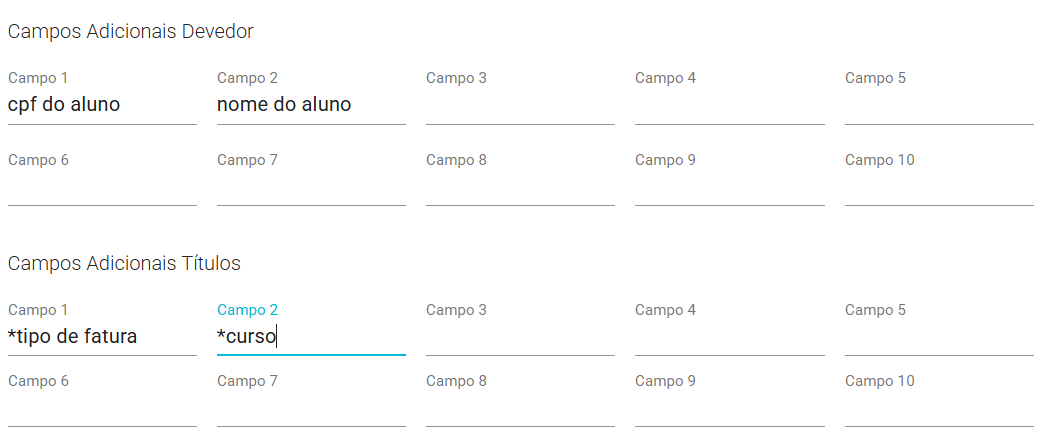1046x435 pixels.
Task: Select Títulos Campo 2 '*curso' field
Action: [312, 336]
